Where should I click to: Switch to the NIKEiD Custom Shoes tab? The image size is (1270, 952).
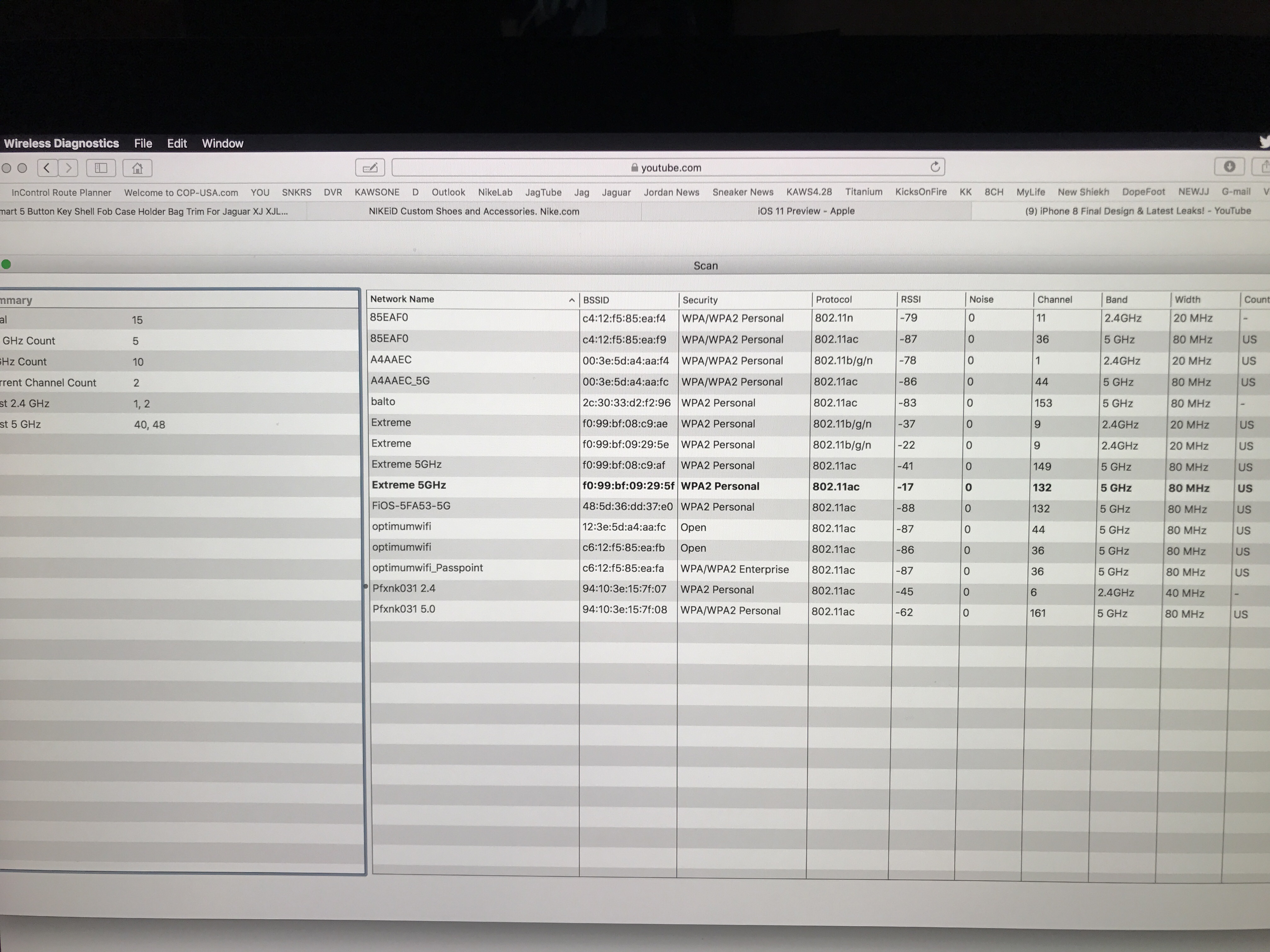pyautogui.click(x=474, y=211)
